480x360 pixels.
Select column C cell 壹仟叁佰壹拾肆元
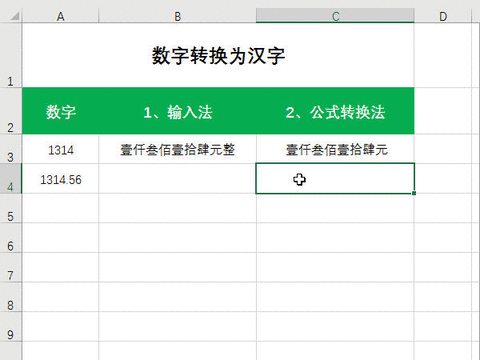335,149
